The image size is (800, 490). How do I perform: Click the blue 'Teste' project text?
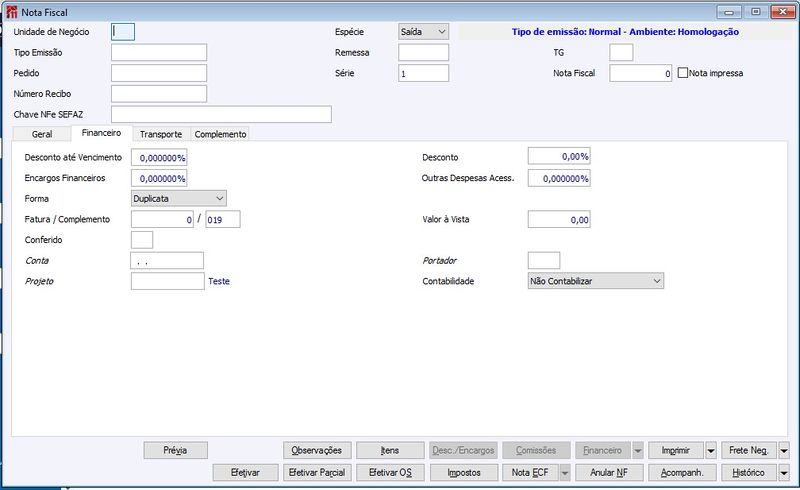[219, 281]
